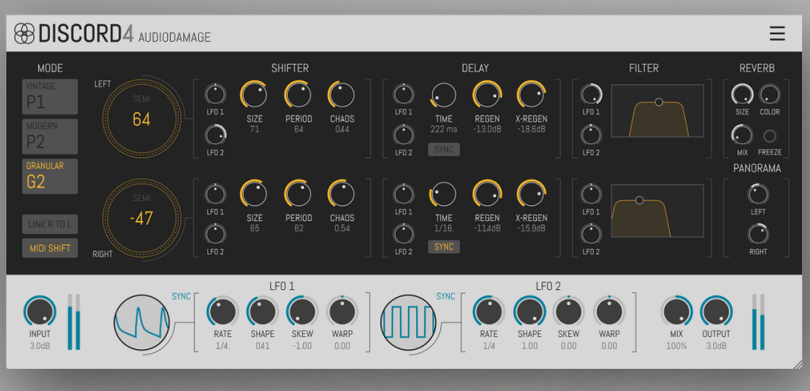Click the left shifter SIZE knob valued 71
810x391 pixels.
click(x=254, y=95)
